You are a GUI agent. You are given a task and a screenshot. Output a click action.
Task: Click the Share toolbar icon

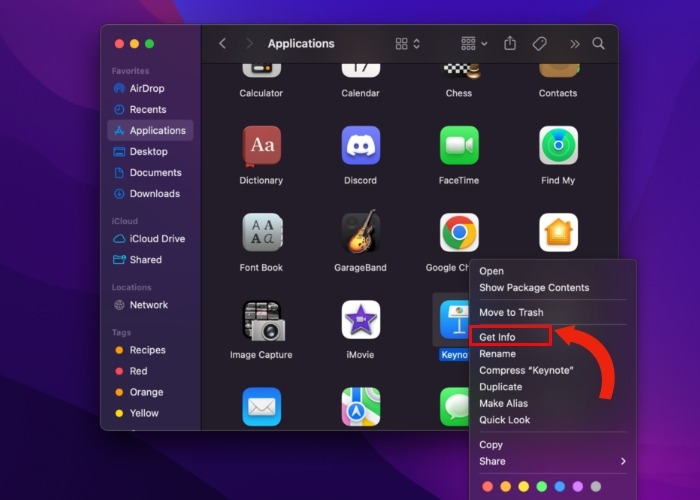510,43
